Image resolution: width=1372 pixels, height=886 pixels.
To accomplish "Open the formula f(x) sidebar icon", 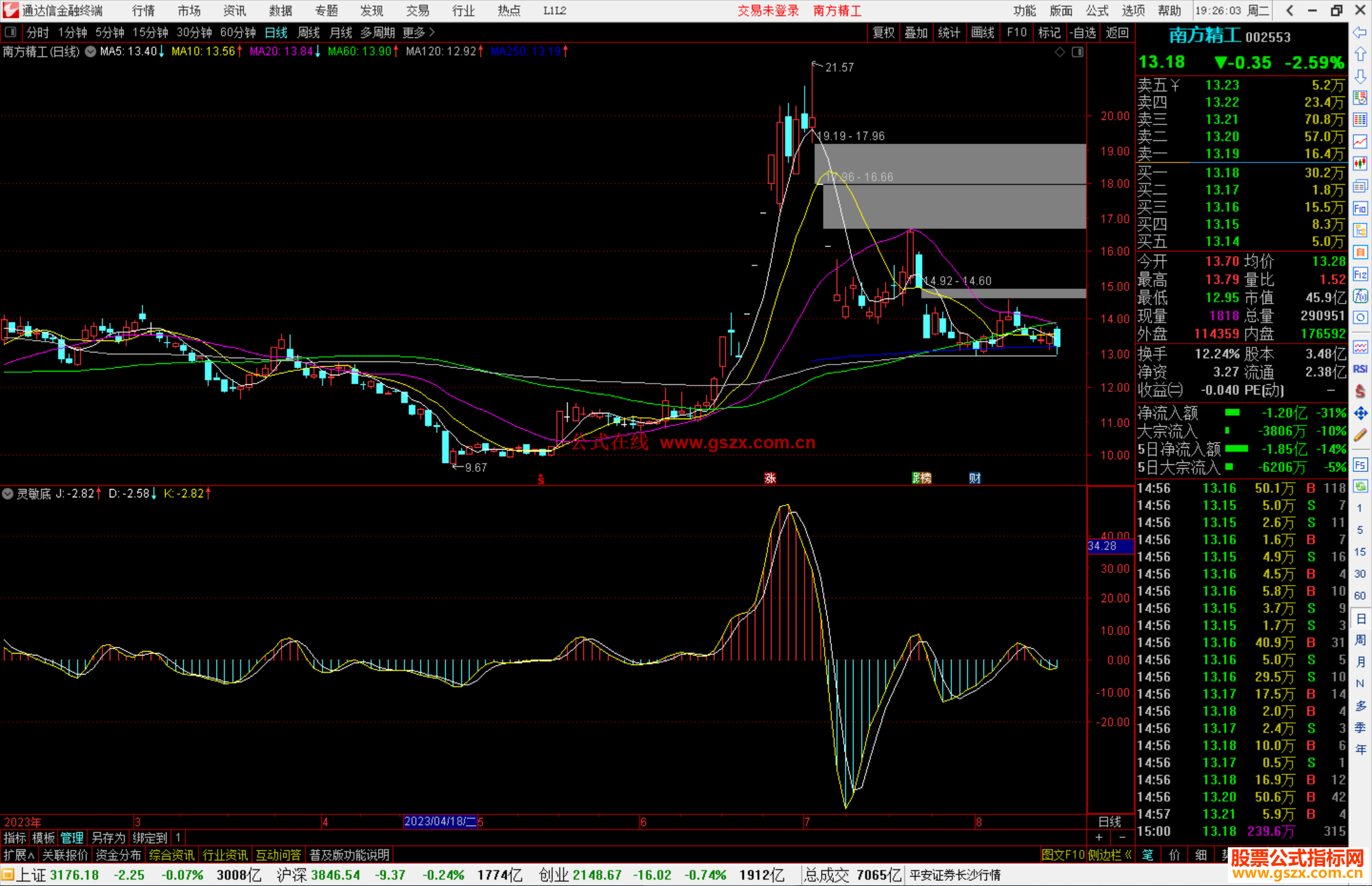I will (1360, 296).
